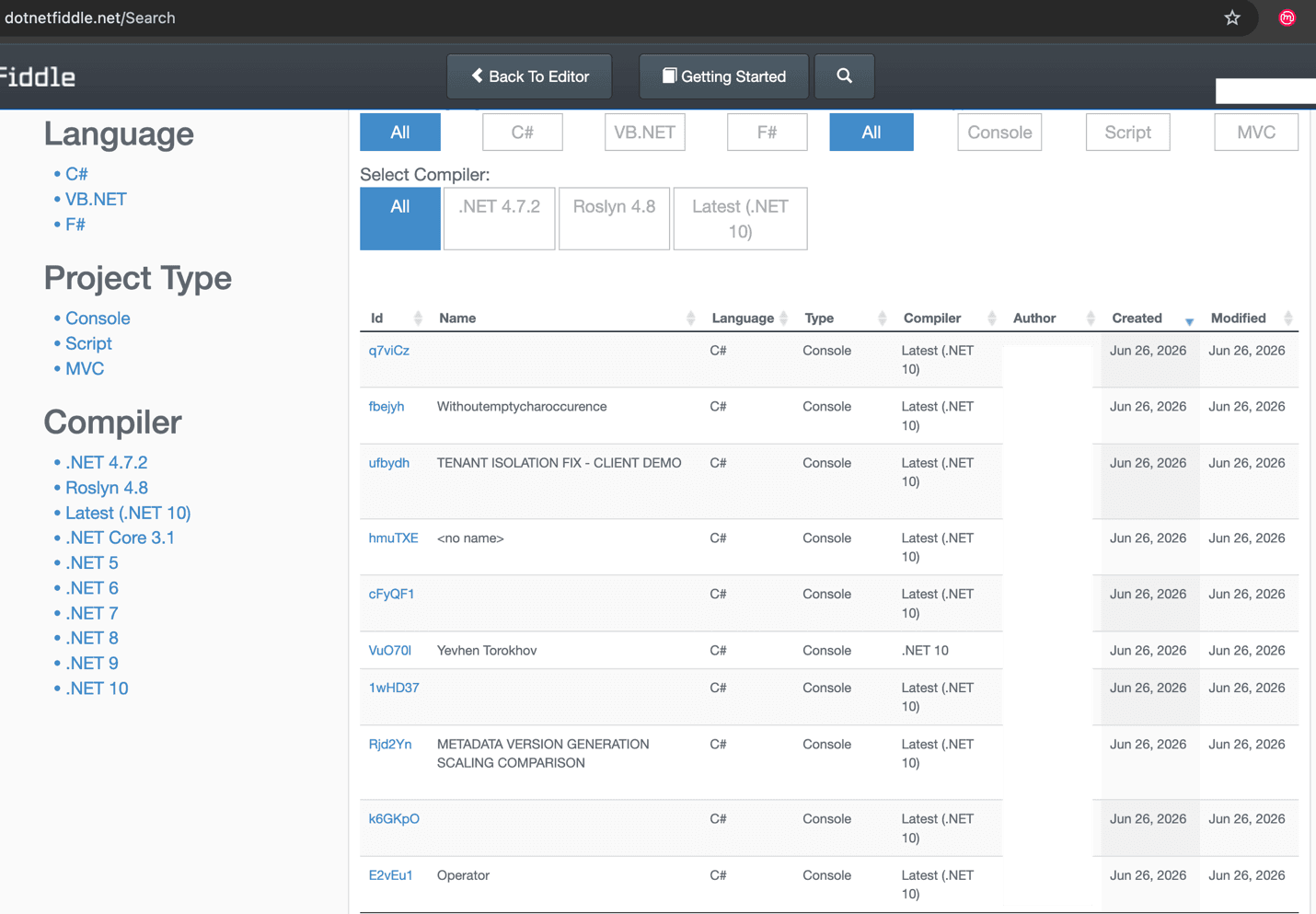This screenshot has height=914, width=1316.
Task: Open fiddle ufbydh
Action: pyautogui.click(x=389, y=463)
